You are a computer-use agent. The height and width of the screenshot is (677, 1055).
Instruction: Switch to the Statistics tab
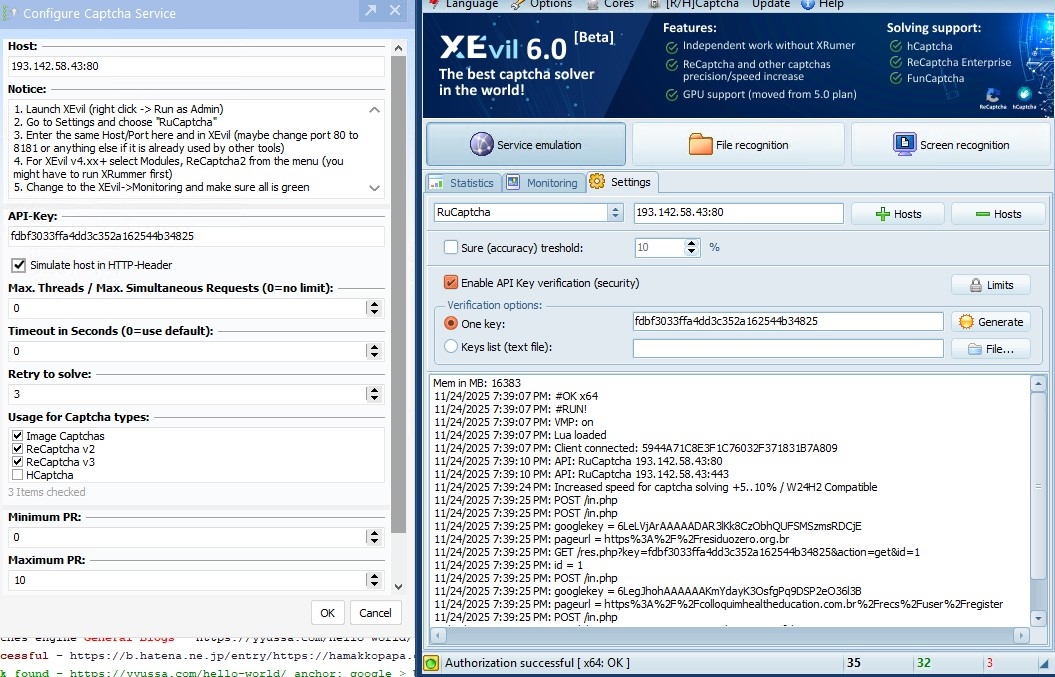pos(462,183)
